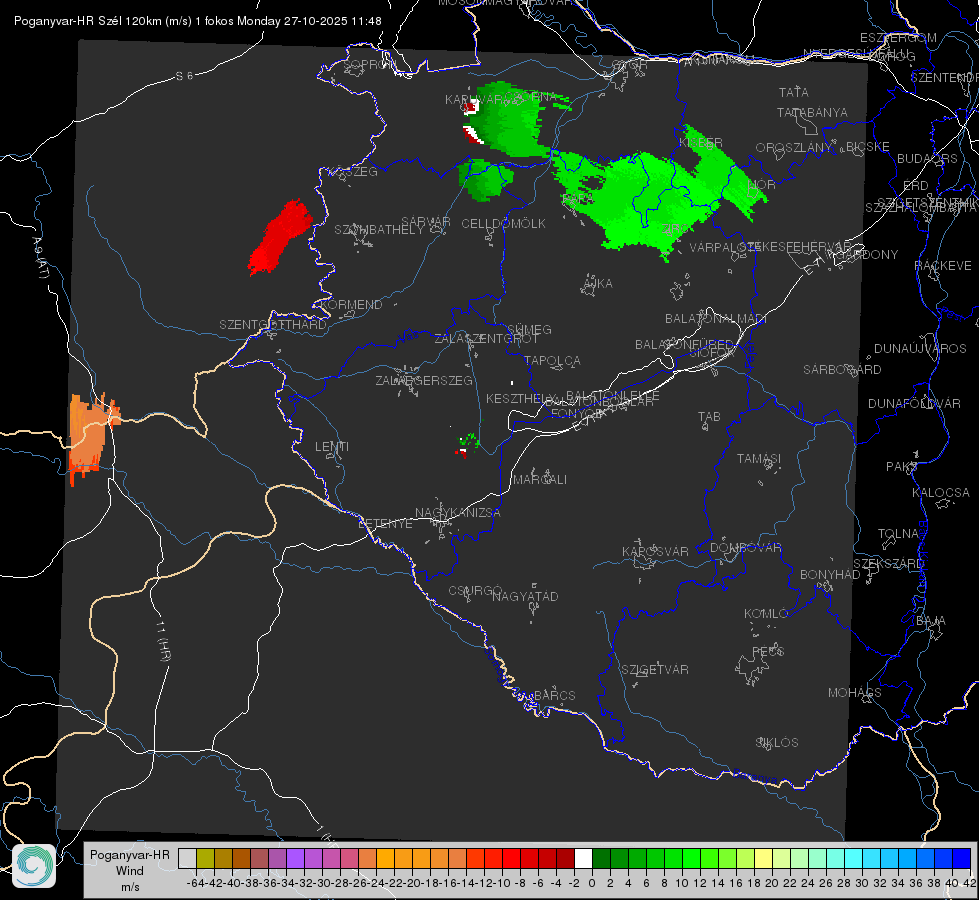Click the NAGYKANIZSA label on the map
979x900 pixels.
pyautogui.click(x=458, y=513)
